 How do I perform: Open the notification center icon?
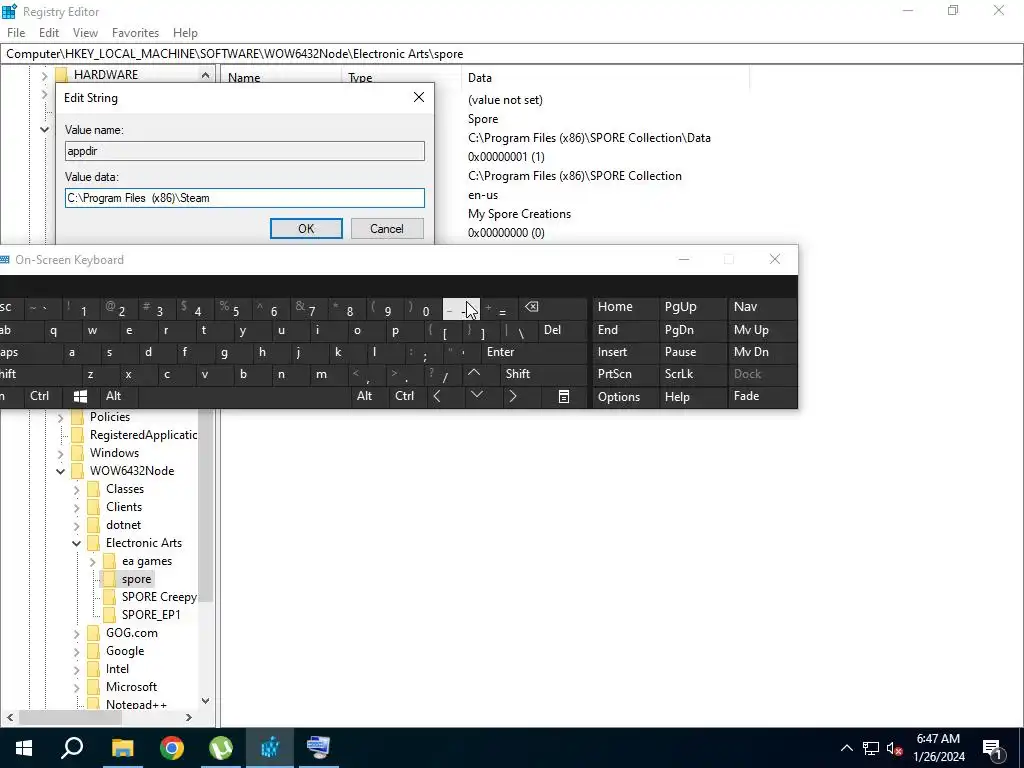coord(992,748)
